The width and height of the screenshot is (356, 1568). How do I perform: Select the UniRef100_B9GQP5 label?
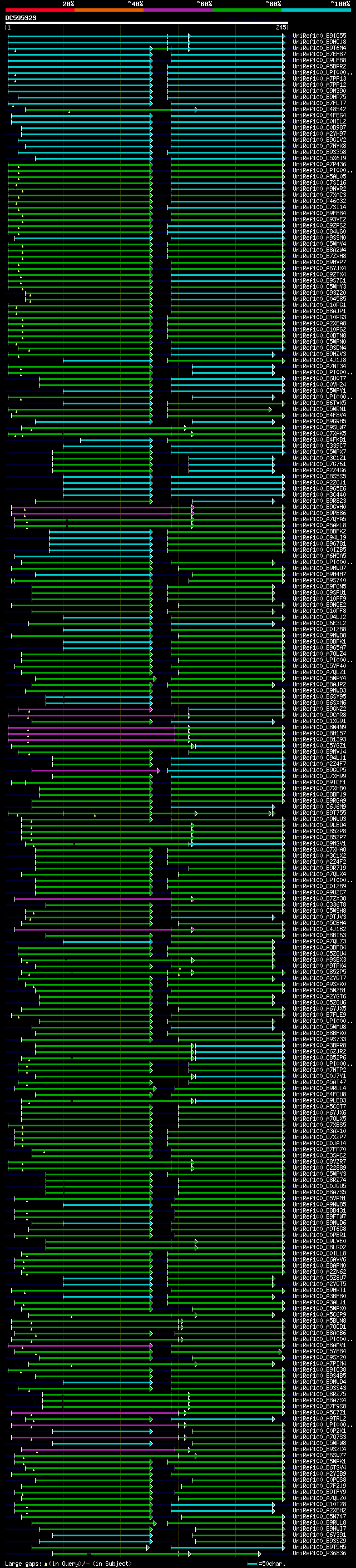point(319,769)
